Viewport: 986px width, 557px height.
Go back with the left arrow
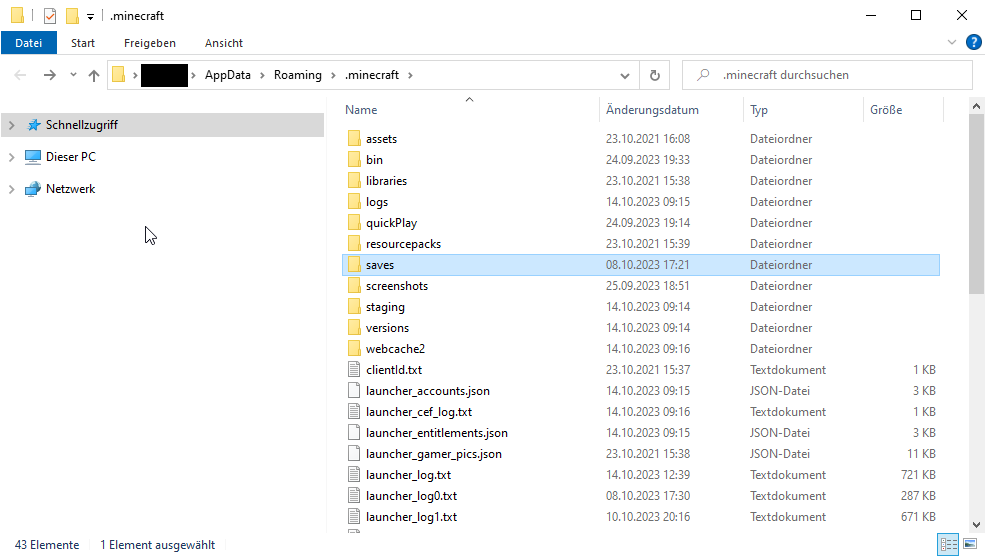(20, 75)
